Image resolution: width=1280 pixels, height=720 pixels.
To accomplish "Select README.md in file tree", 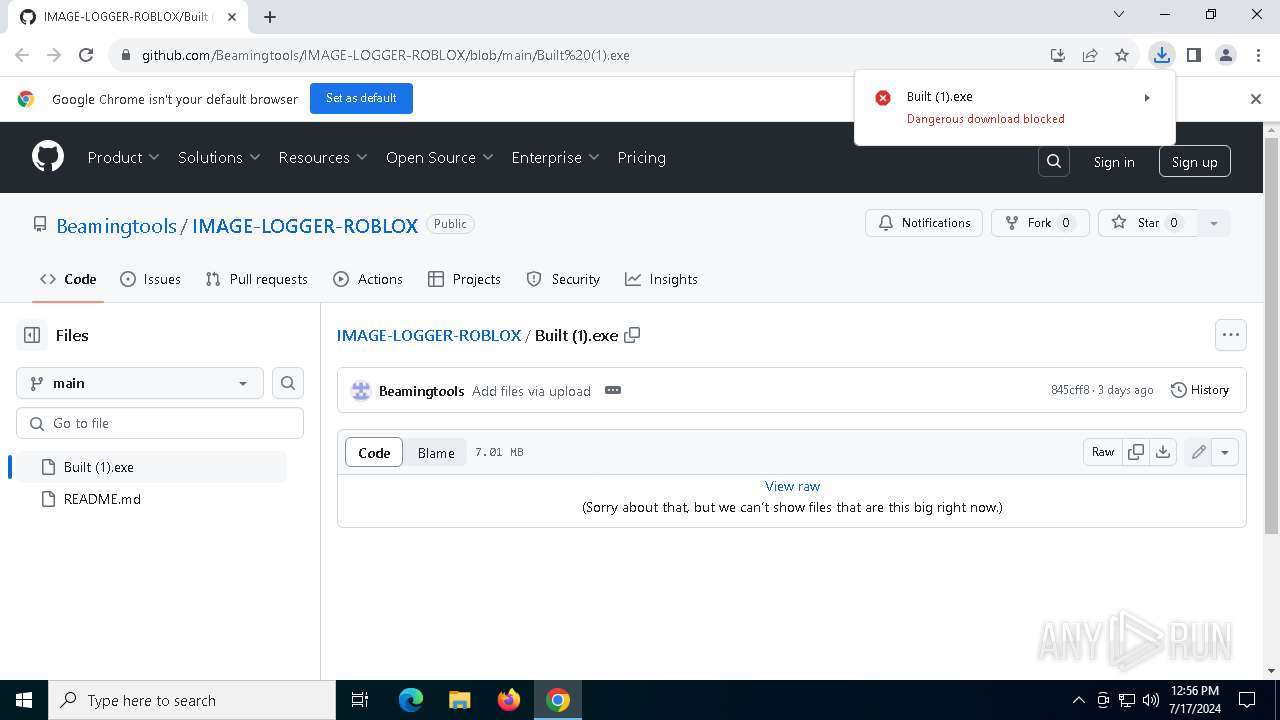I will pyautogui.click(x=151, y=499).
